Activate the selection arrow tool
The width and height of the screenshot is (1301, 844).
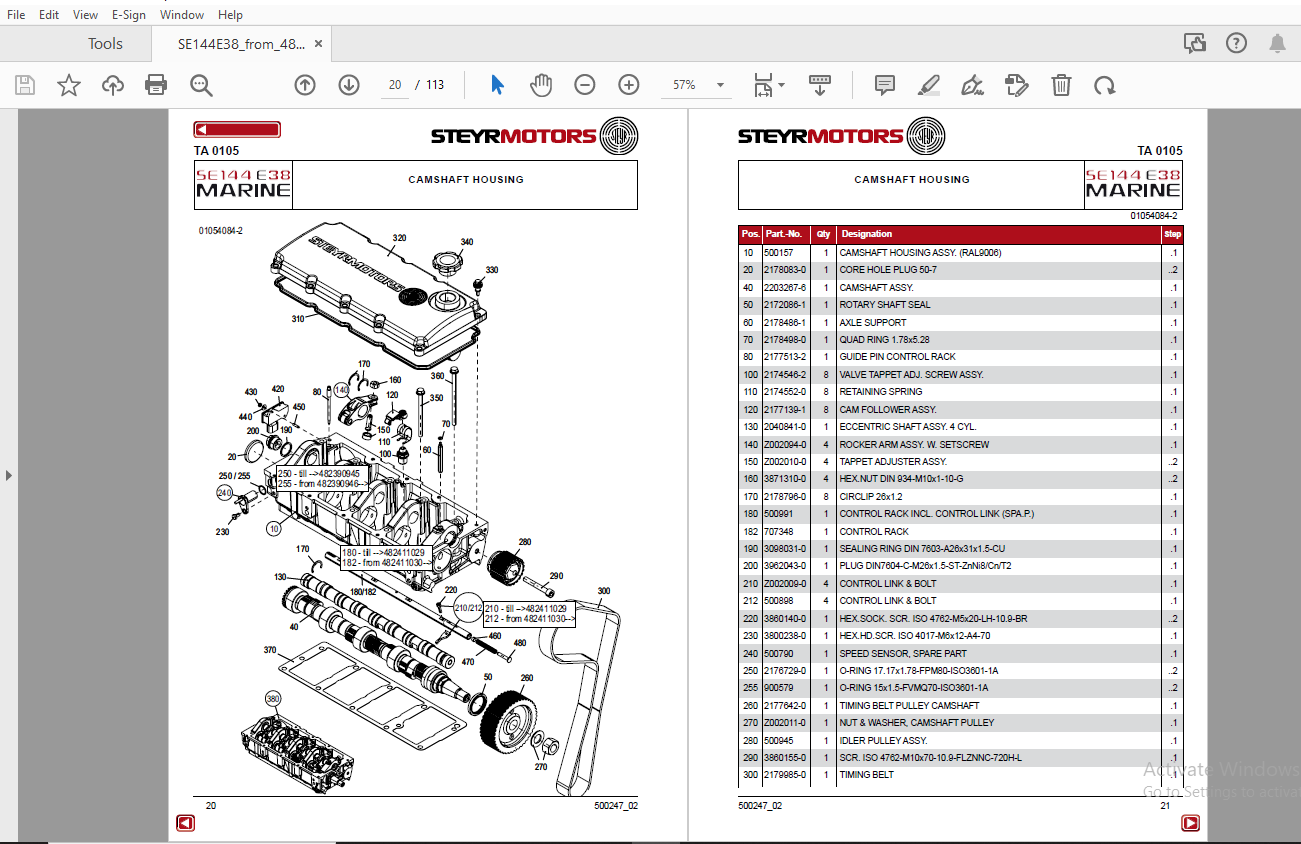click(497, 85)
